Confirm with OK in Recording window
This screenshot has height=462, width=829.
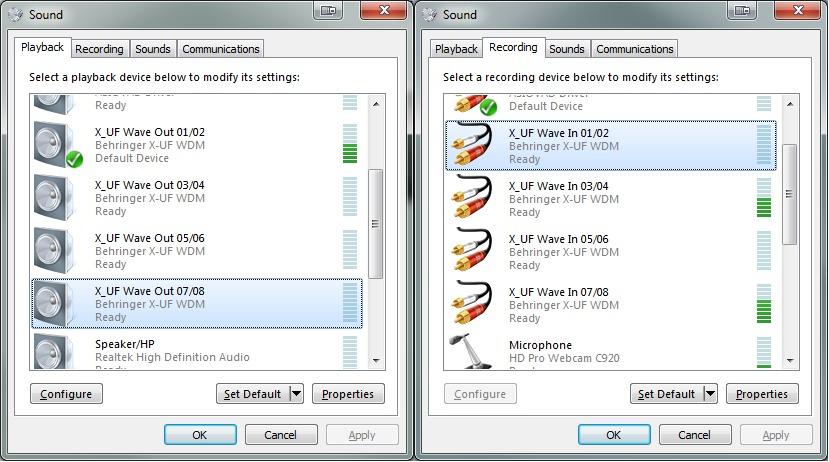coord(614,435)
